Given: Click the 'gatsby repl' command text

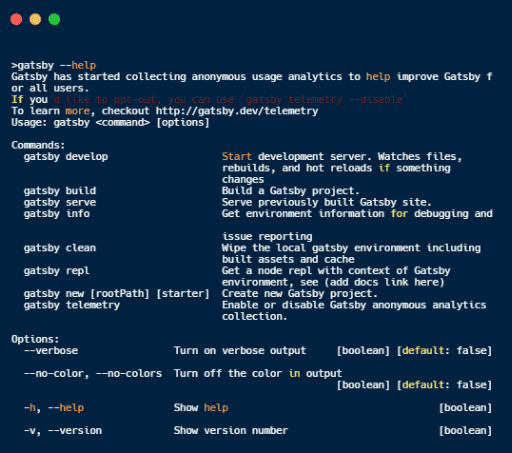Looking at the screenshot, I should pos(57,271).
